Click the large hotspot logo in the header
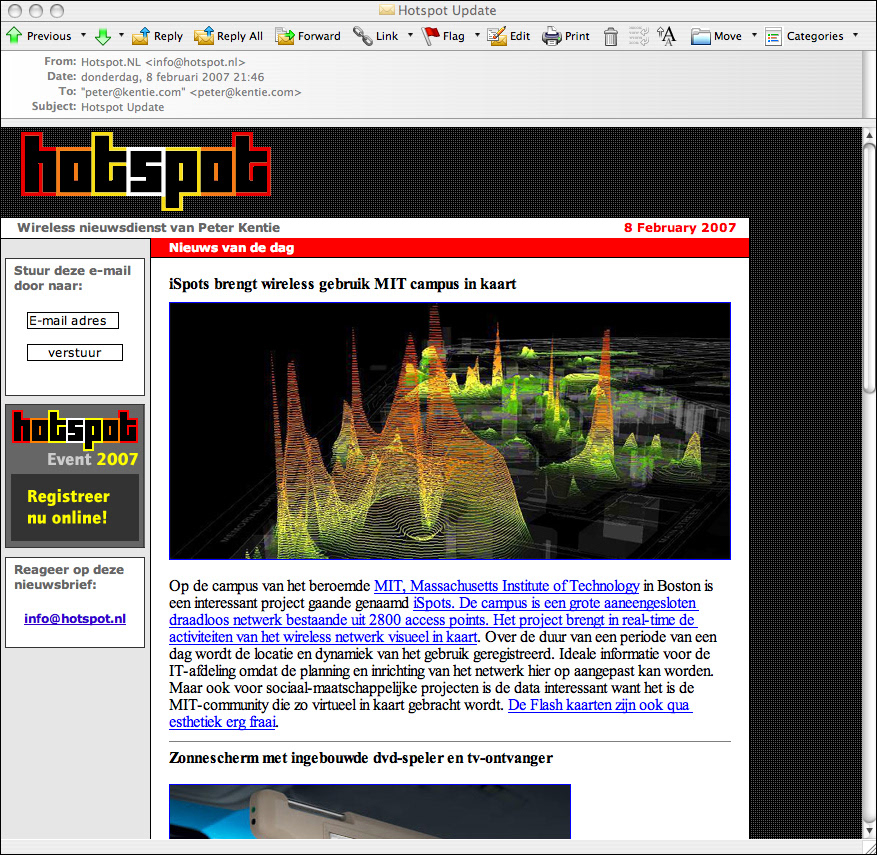This screenshot has height=855, width=877. 146,171
